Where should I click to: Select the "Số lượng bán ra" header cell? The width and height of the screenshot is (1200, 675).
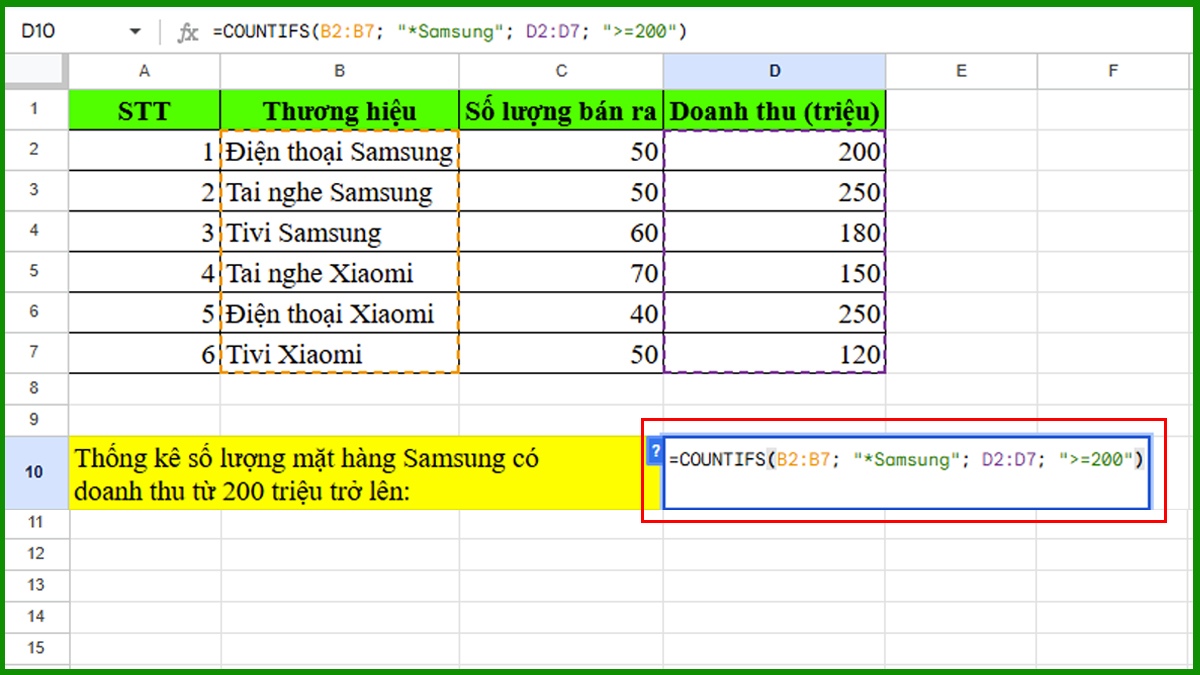tap(560, 111)
